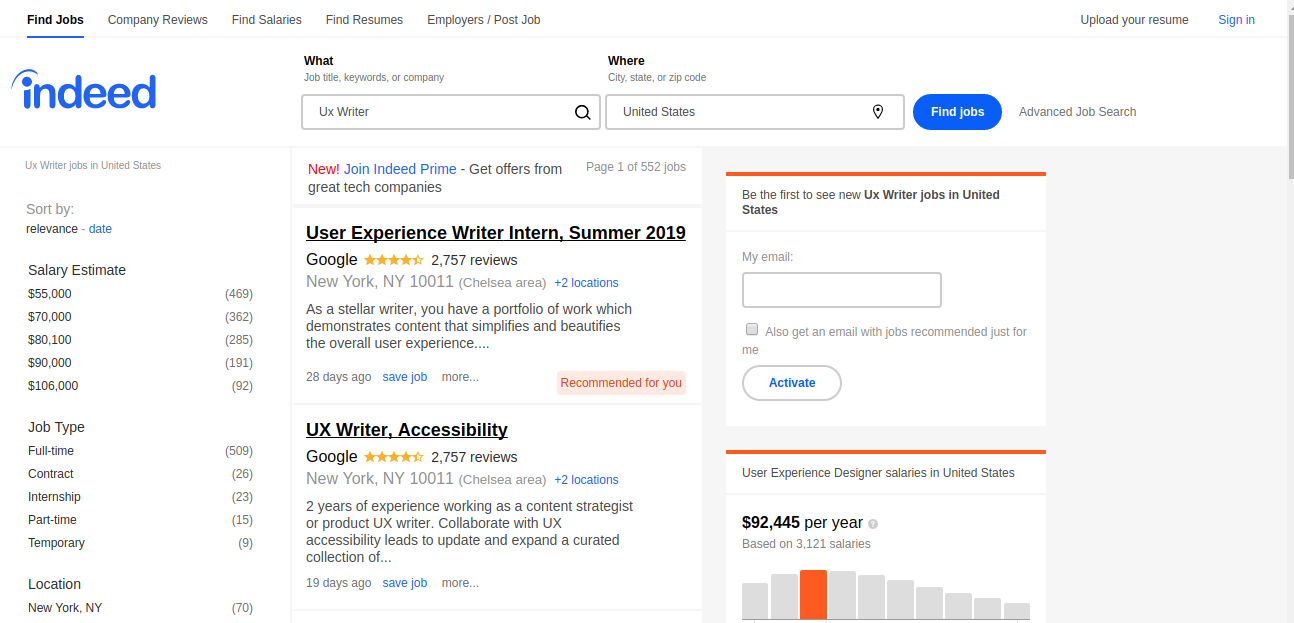
Task: Click Google star rating on Intern listing
Action: [x=394, y=260]
